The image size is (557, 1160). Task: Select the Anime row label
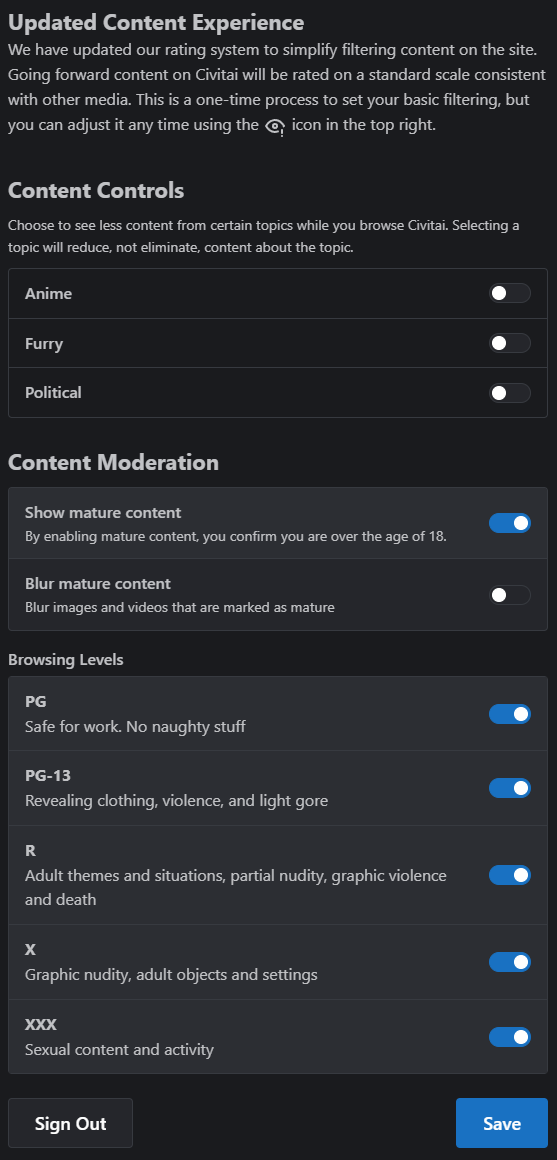pos(48,294)
